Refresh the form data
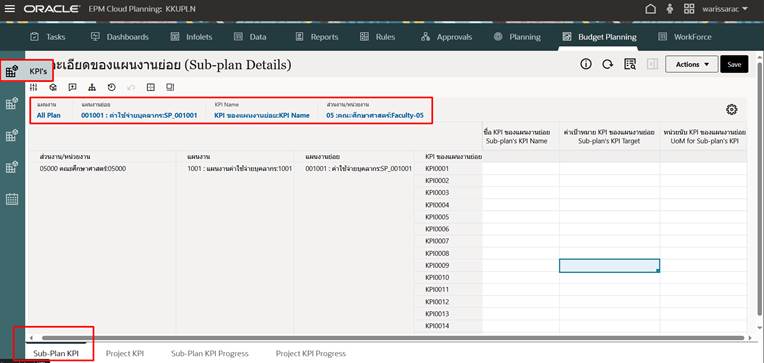764x363 pixels. 607,64
